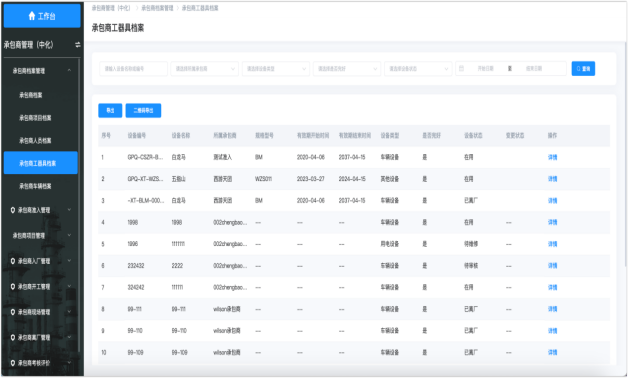Click the pin icon beside 承包商入厂管理
This screenshot has width=629, height=379.
pyautogui.click(x=13, y=261)
